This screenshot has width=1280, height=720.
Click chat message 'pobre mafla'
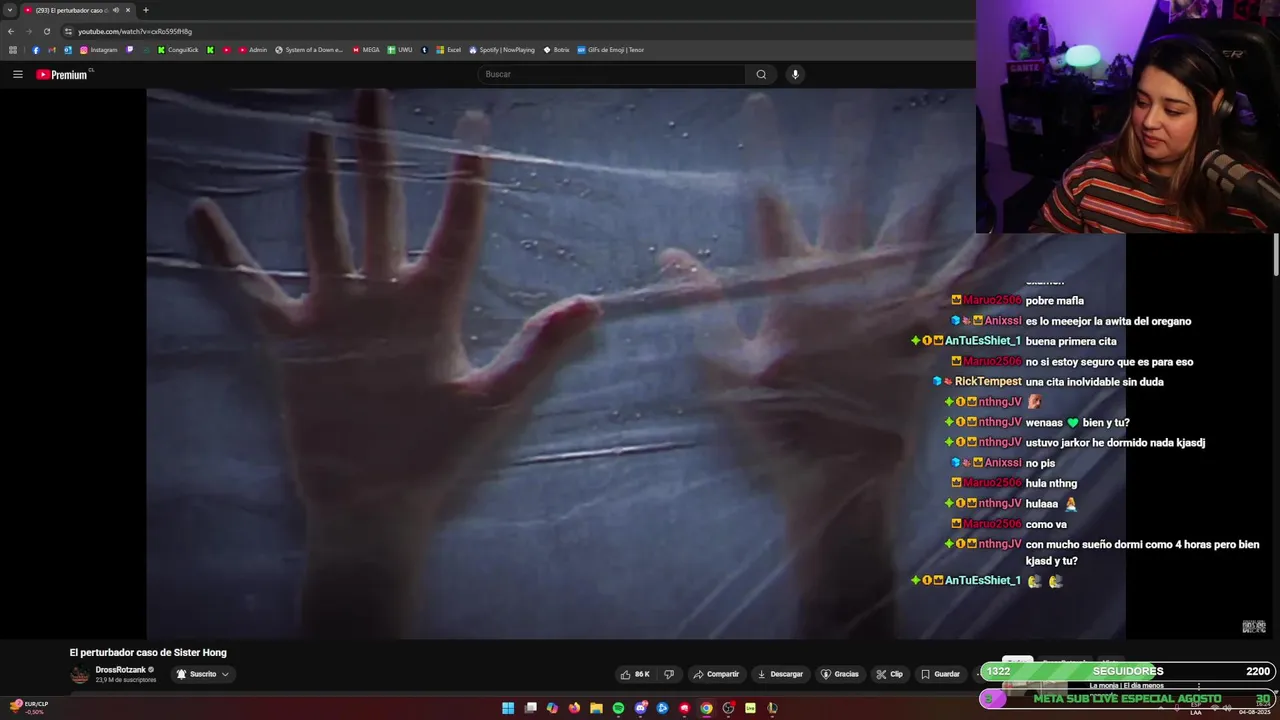point(1054,300)
